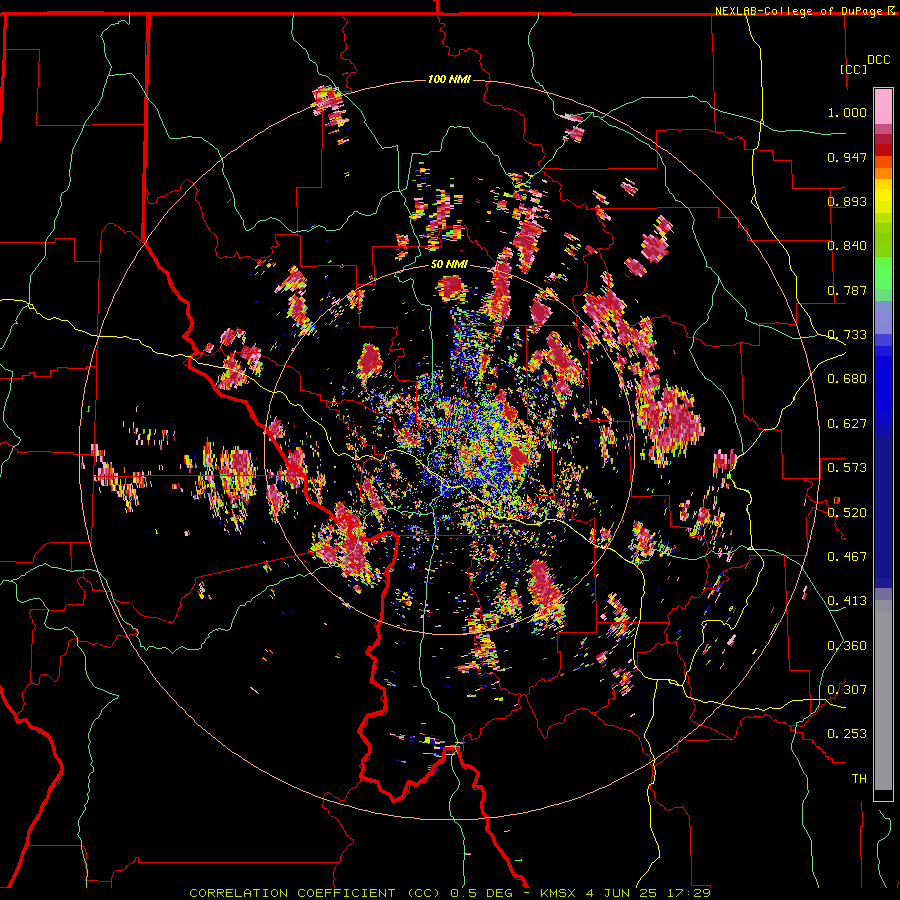This screenshot has height=900, width=900.
Task: Click the 100 NMI range ring label
Action: pos(449,79)
